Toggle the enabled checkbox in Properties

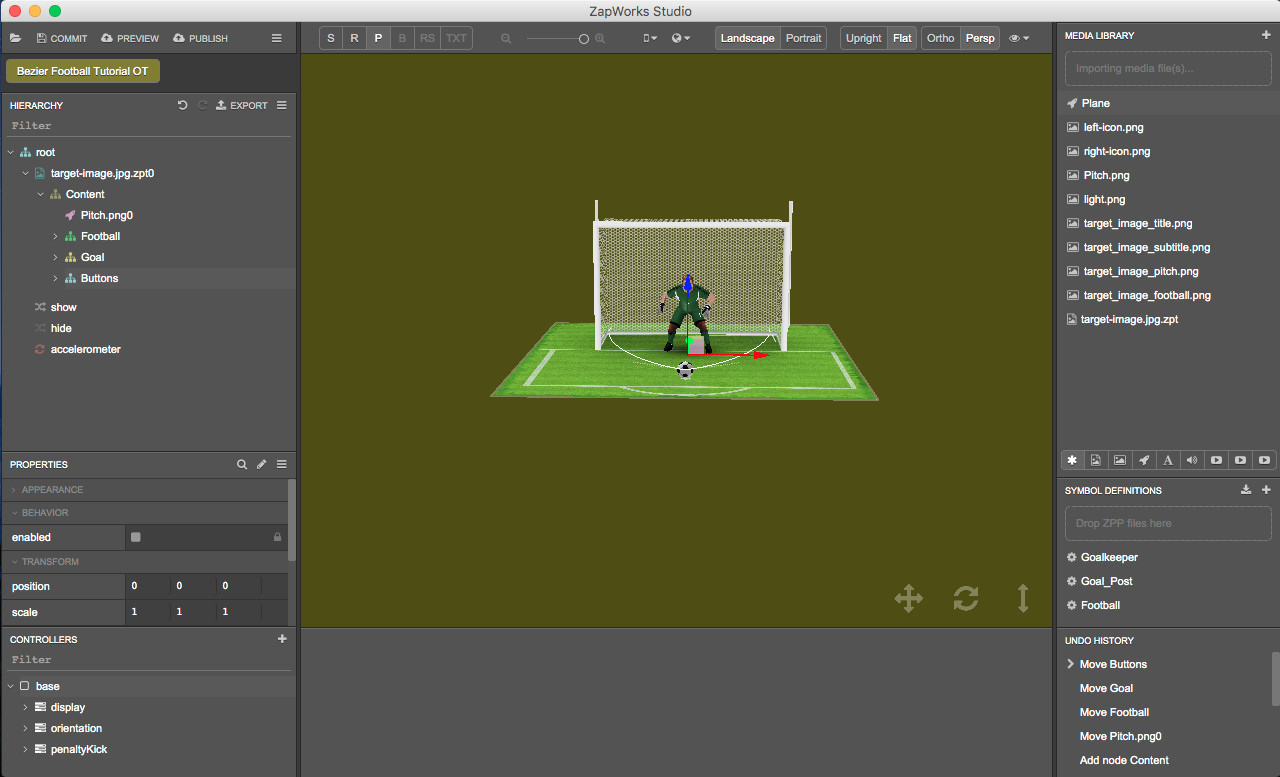tap(135, 537)
